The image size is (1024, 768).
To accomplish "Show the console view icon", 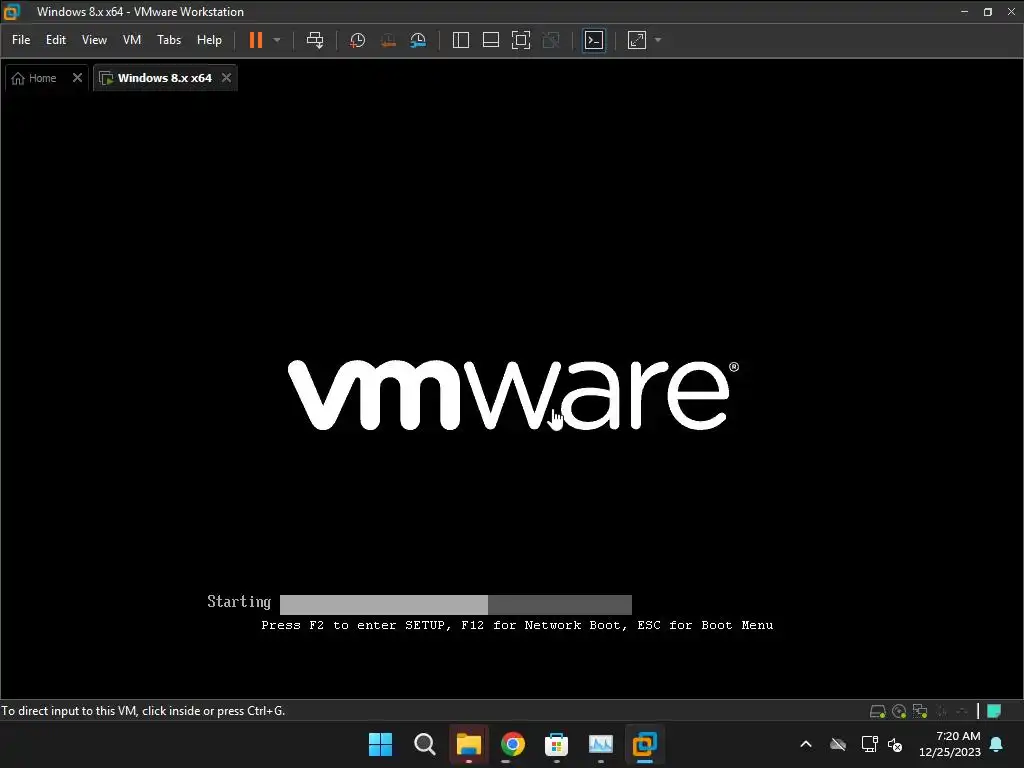I will (x=594, y=40).
